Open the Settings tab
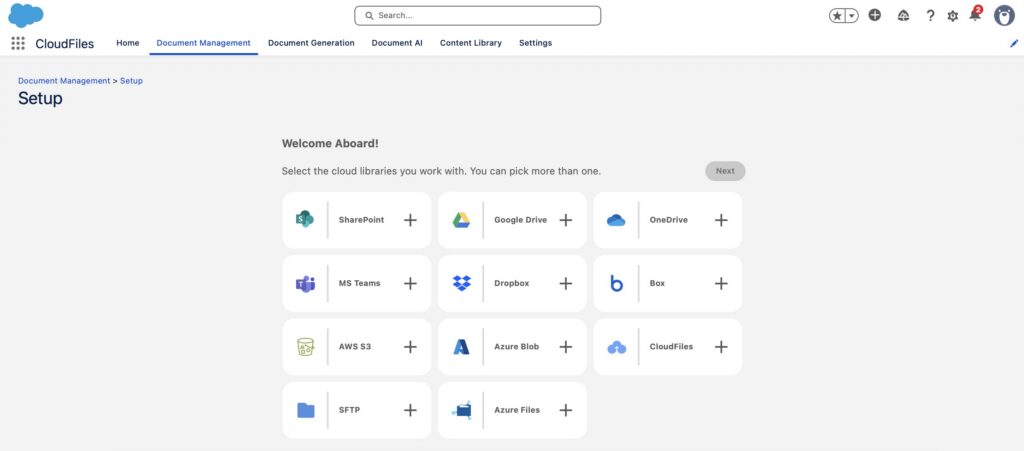1024x451 pixels. pyautogui.click(x=536, y=43)
